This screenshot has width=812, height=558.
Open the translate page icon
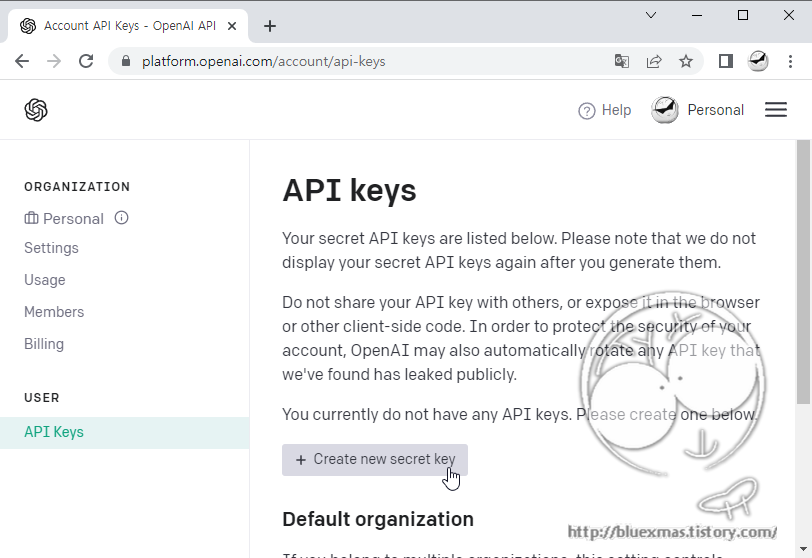click(621, 62)
